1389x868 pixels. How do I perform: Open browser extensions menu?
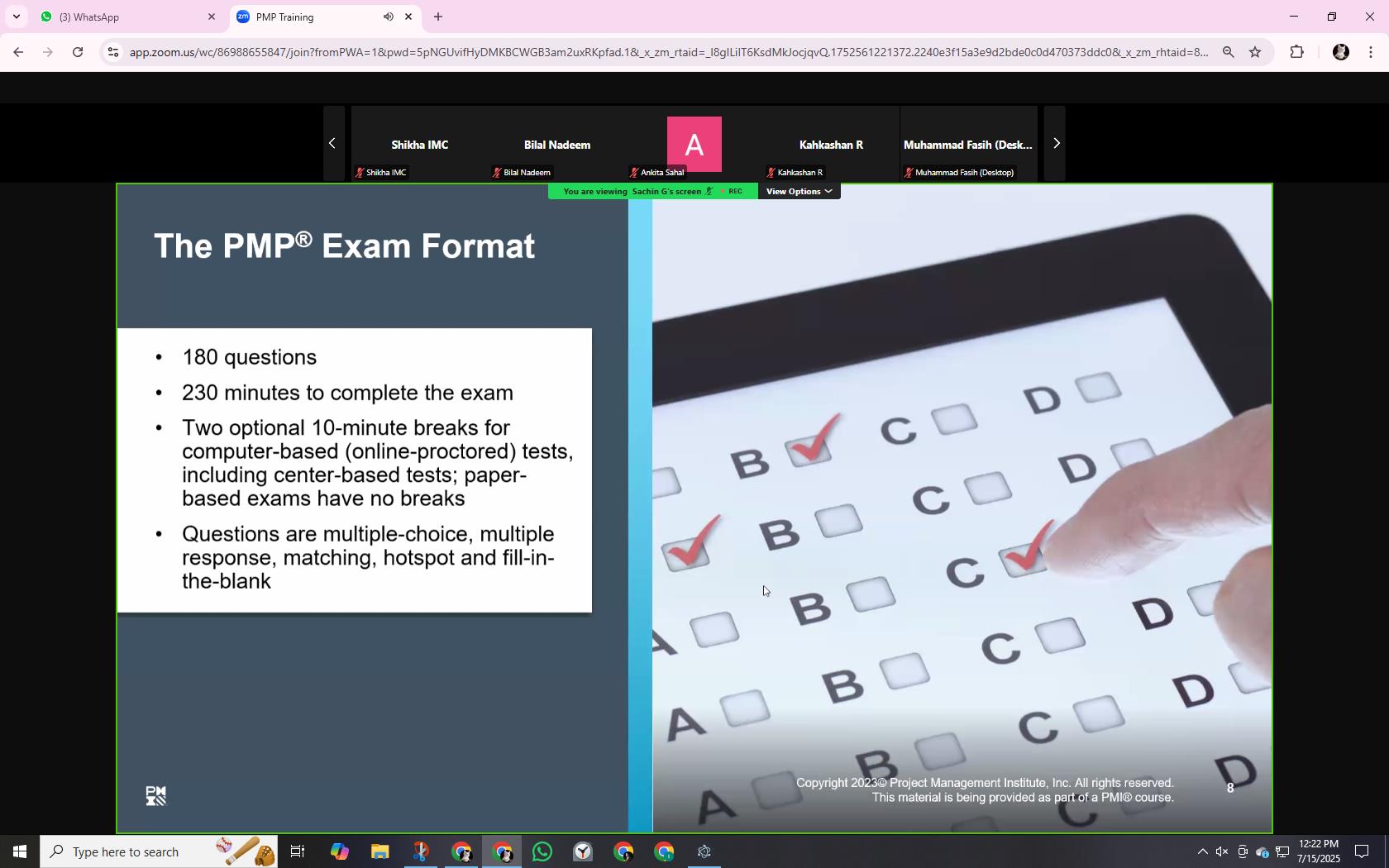[1296, 52]
